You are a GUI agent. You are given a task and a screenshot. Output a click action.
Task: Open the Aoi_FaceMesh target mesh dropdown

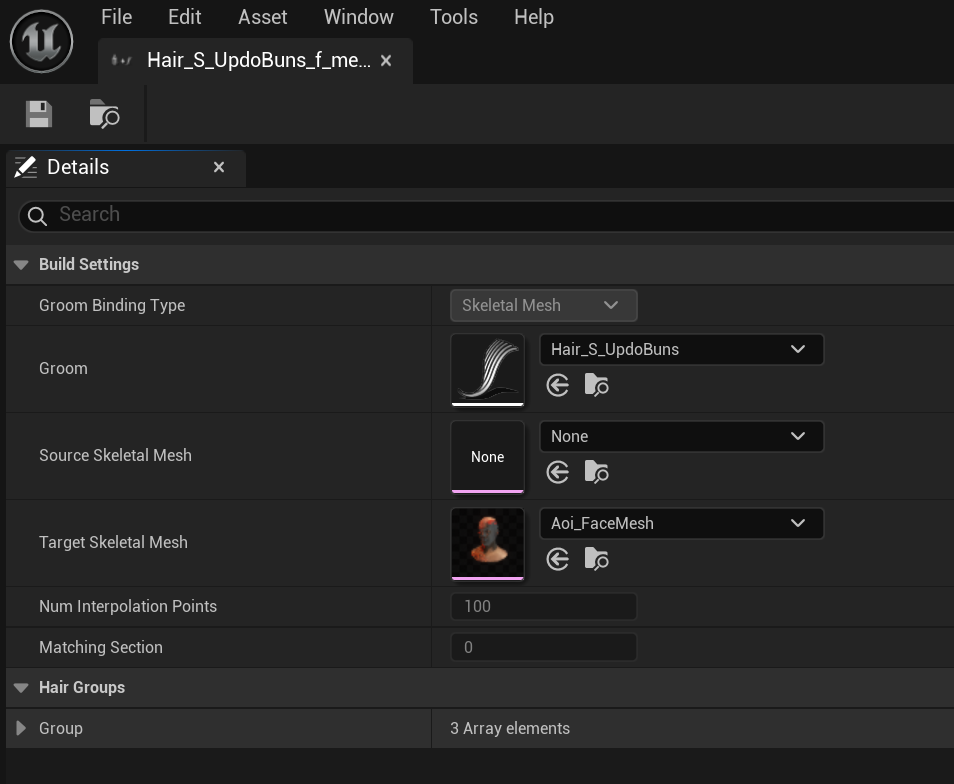[x=681, y=523]
